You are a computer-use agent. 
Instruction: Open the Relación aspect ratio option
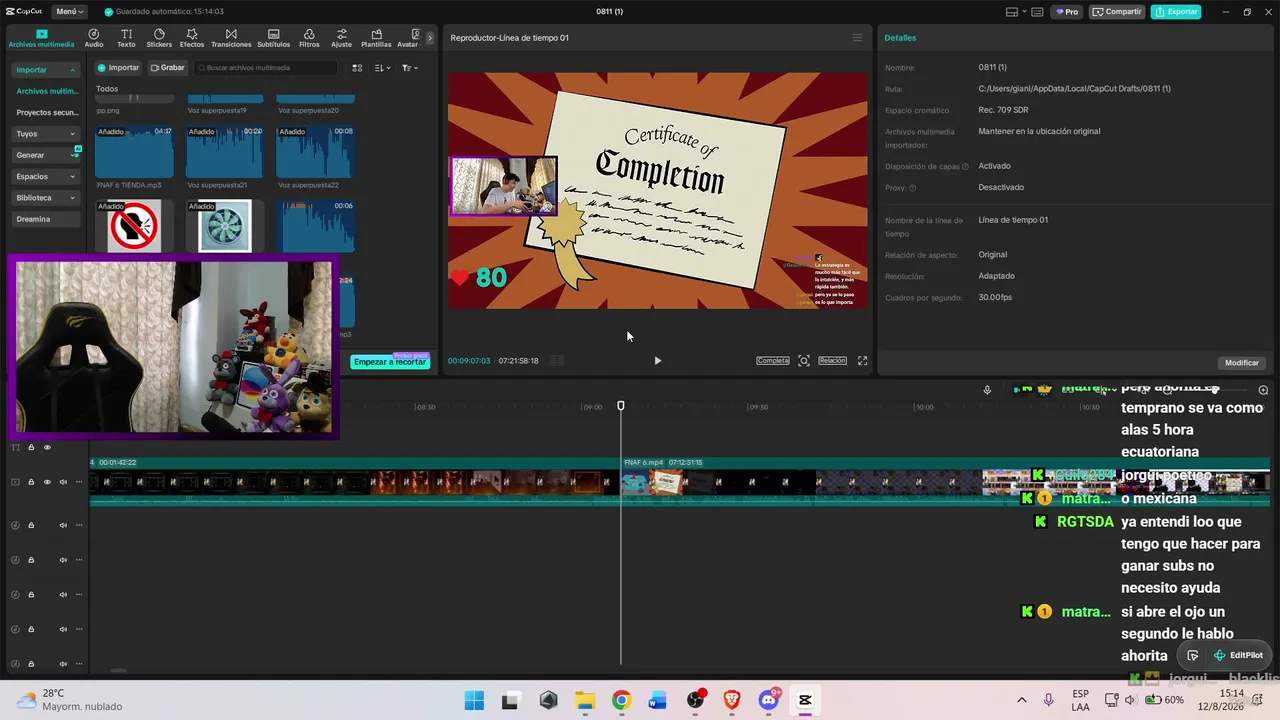[833, 361]
